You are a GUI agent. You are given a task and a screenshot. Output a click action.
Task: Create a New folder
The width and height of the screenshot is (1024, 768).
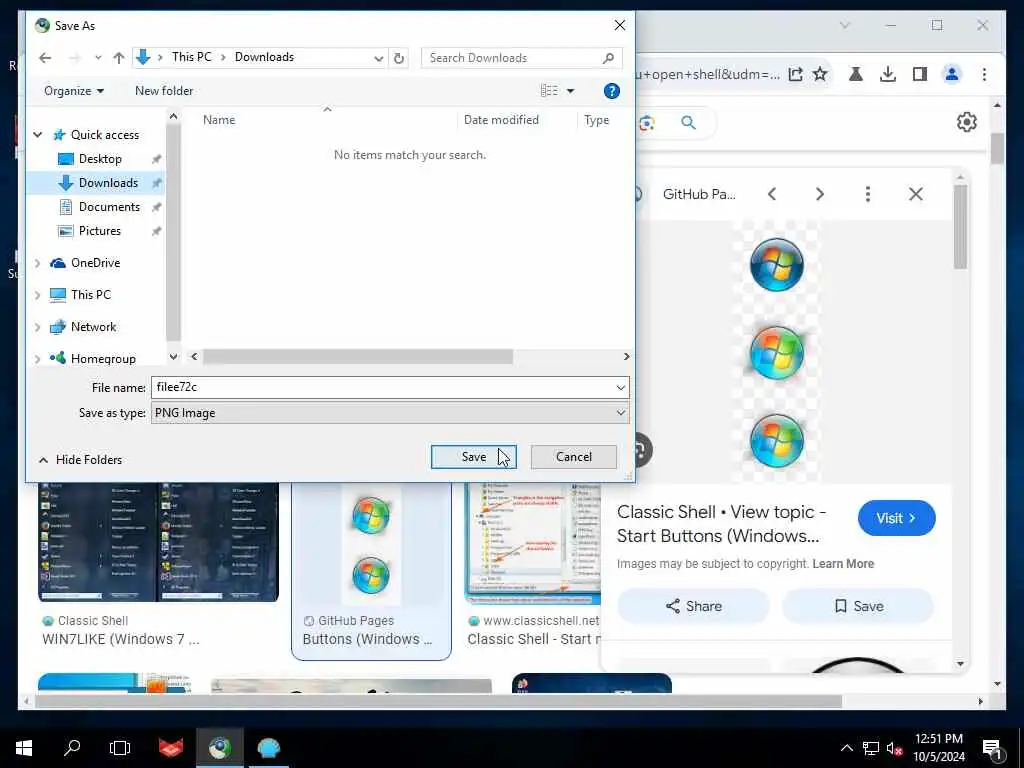[164, 91]
